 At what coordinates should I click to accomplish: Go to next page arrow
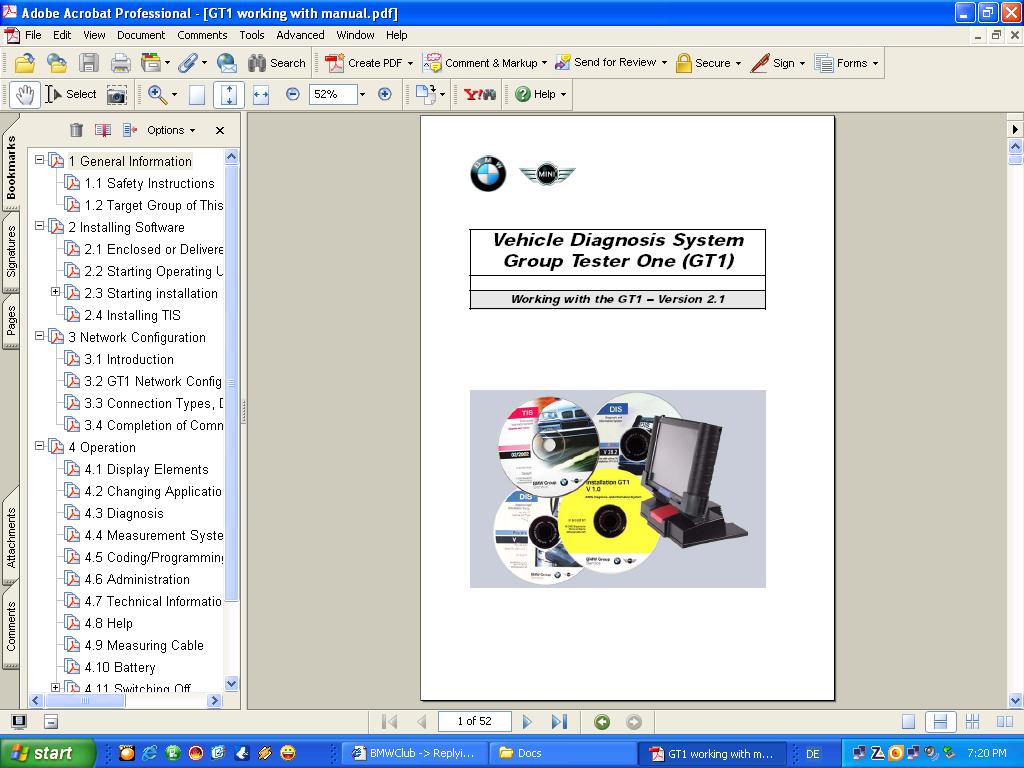click(527, 722)
